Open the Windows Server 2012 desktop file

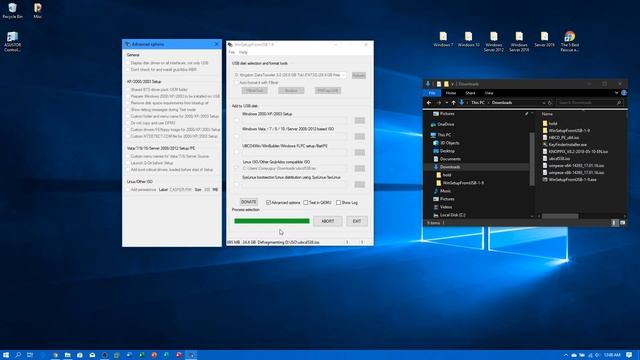pyautogui.click(x=494, y=42)
